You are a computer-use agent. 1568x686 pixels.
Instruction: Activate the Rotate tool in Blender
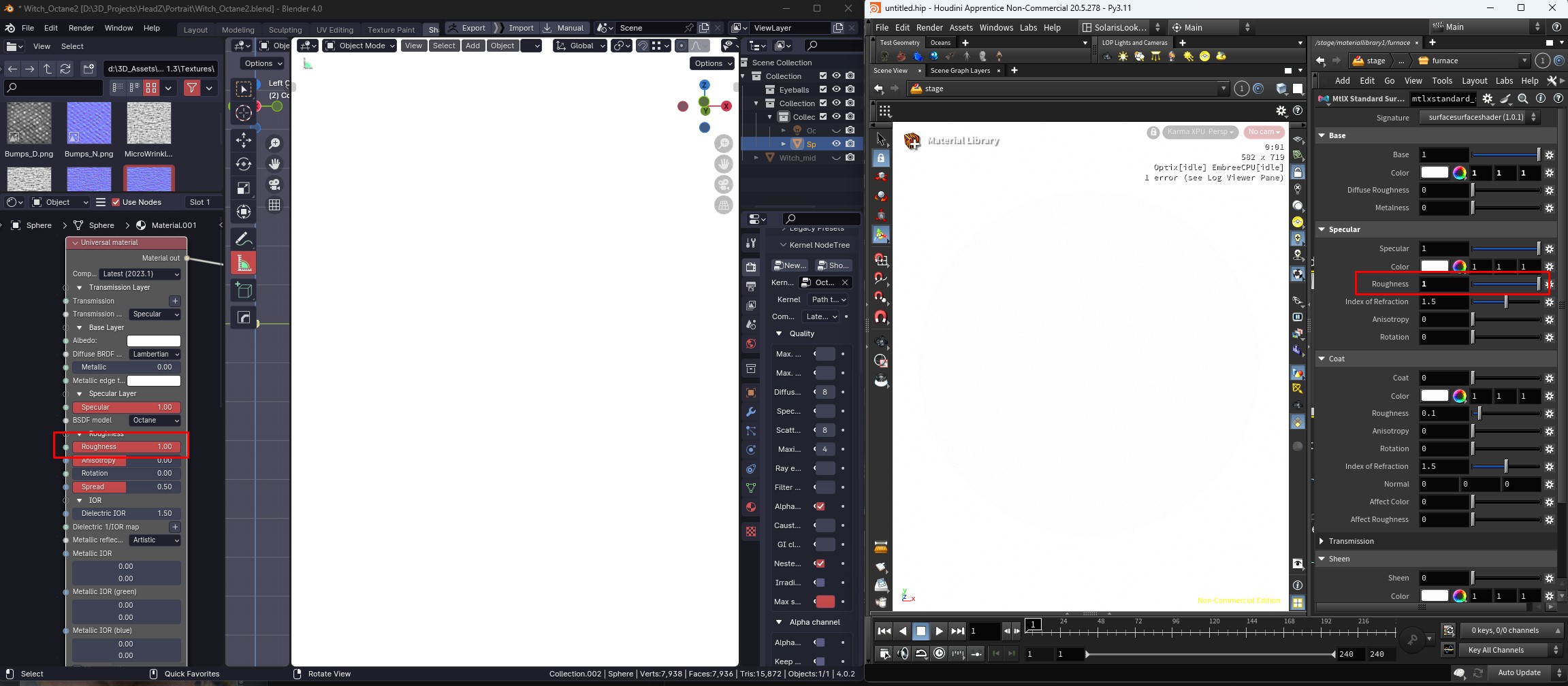coord(244,164)
